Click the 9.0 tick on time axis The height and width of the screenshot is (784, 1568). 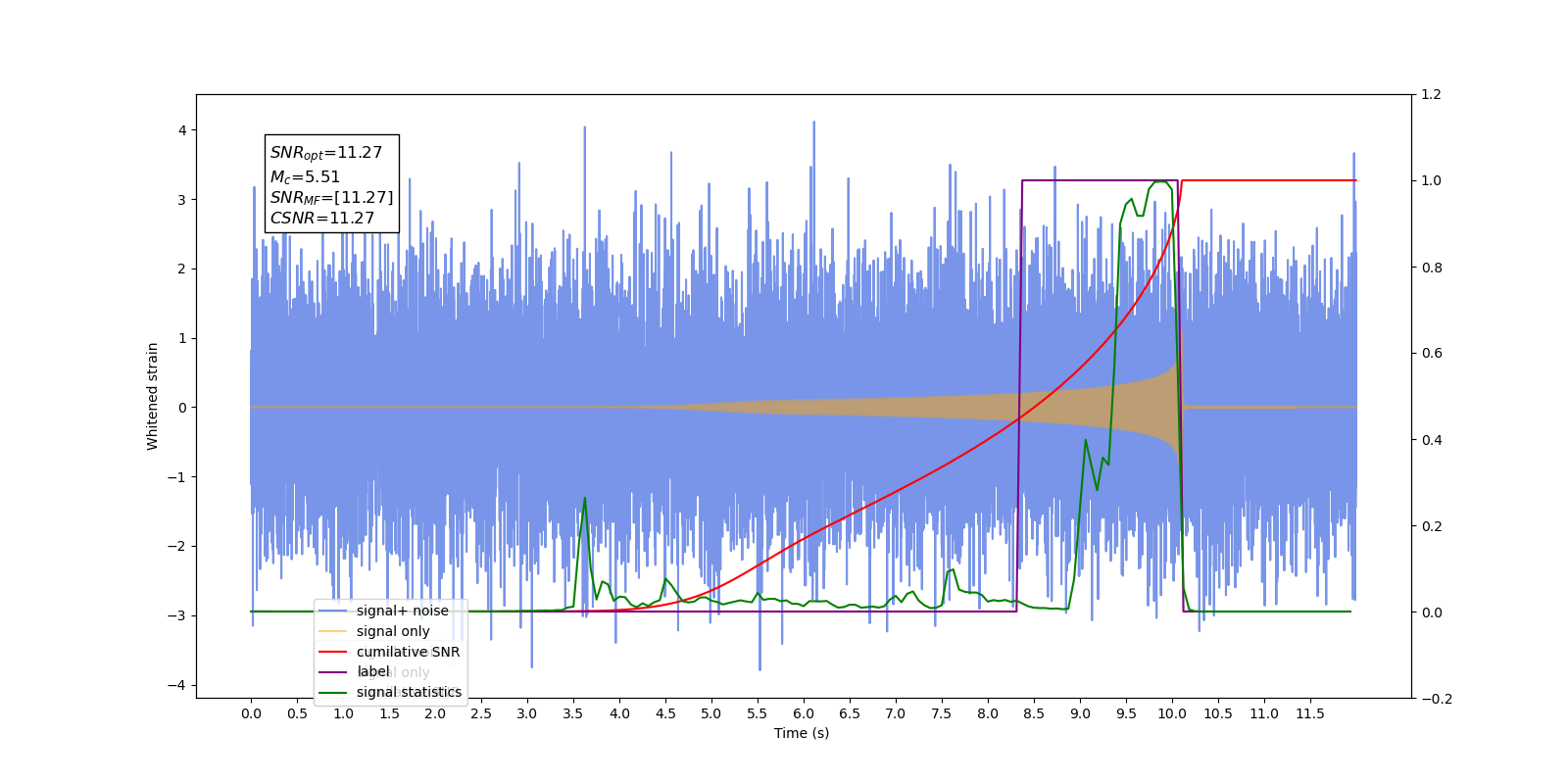[x=1080, y=713]
